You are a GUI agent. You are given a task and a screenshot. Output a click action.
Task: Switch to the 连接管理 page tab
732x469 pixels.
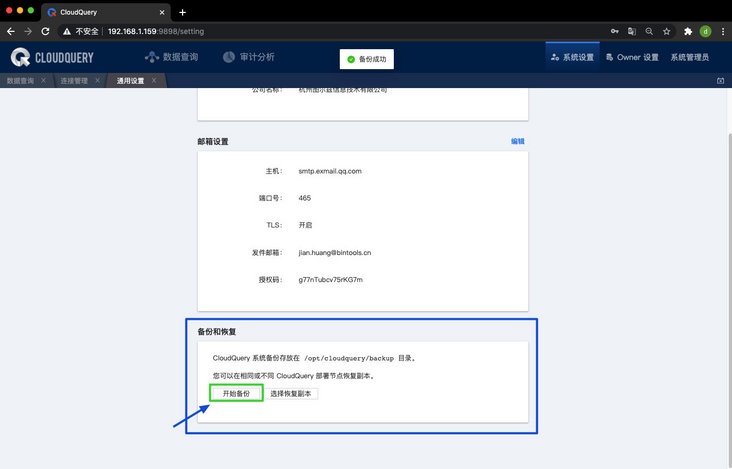point(74,81)
